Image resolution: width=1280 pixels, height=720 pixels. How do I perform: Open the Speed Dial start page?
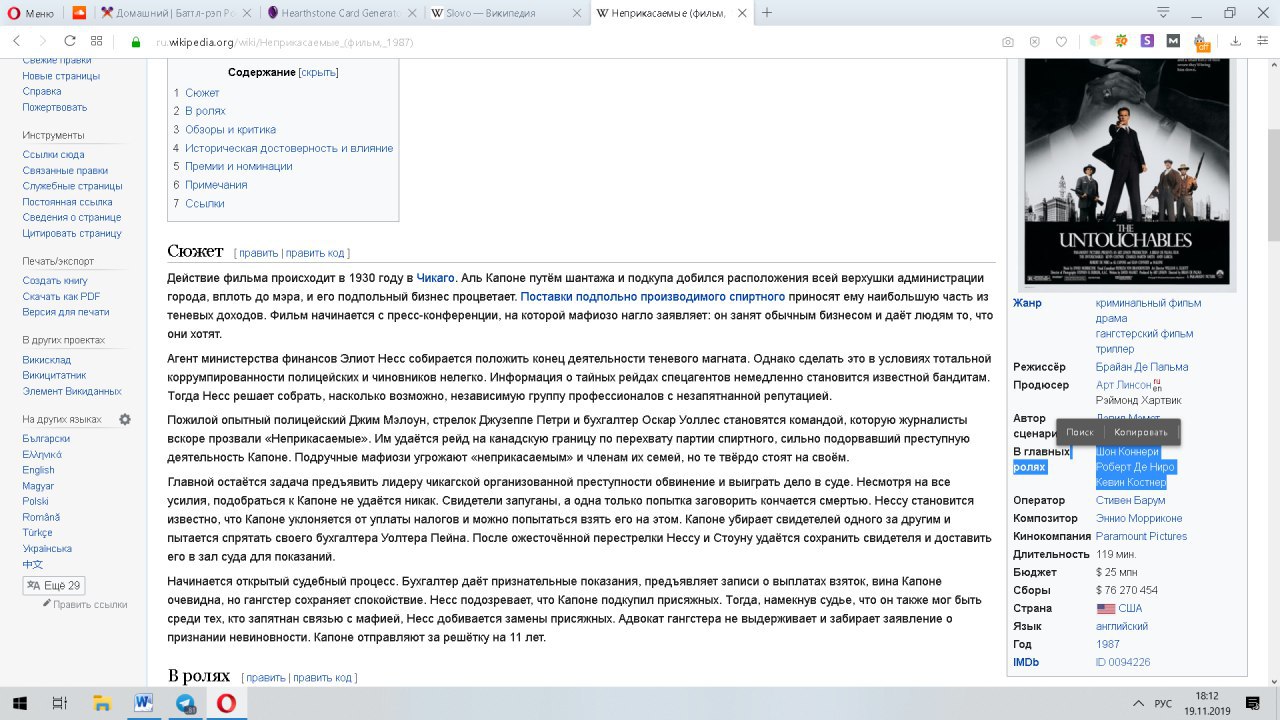[96, 41]
